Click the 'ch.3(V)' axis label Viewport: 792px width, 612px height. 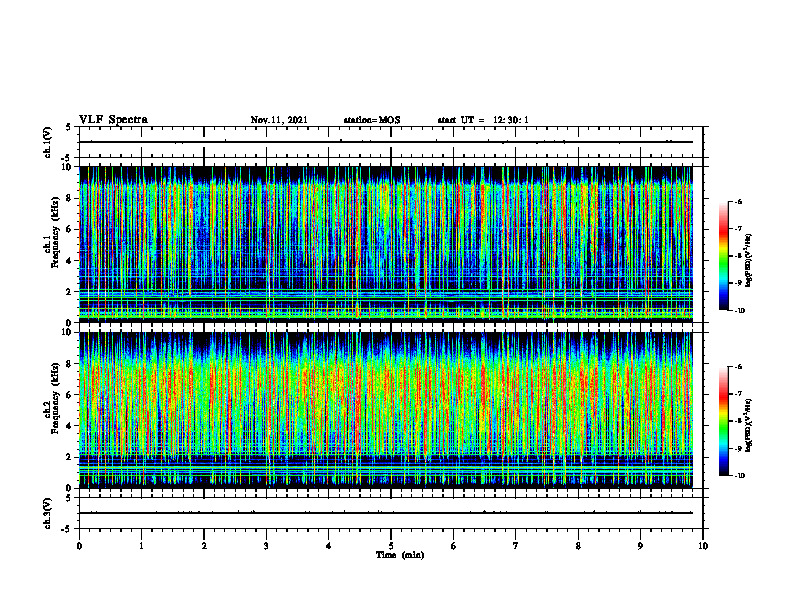coord(47,513)
